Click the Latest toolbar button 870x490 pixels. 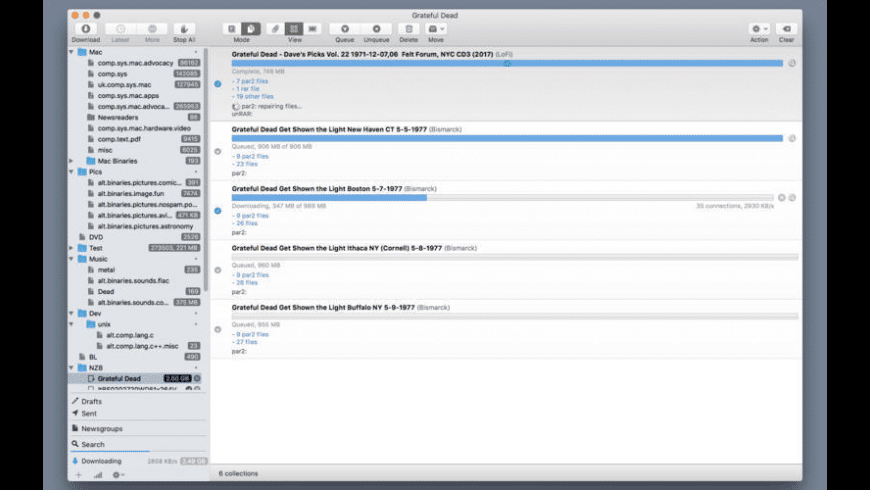pos(120,29)
